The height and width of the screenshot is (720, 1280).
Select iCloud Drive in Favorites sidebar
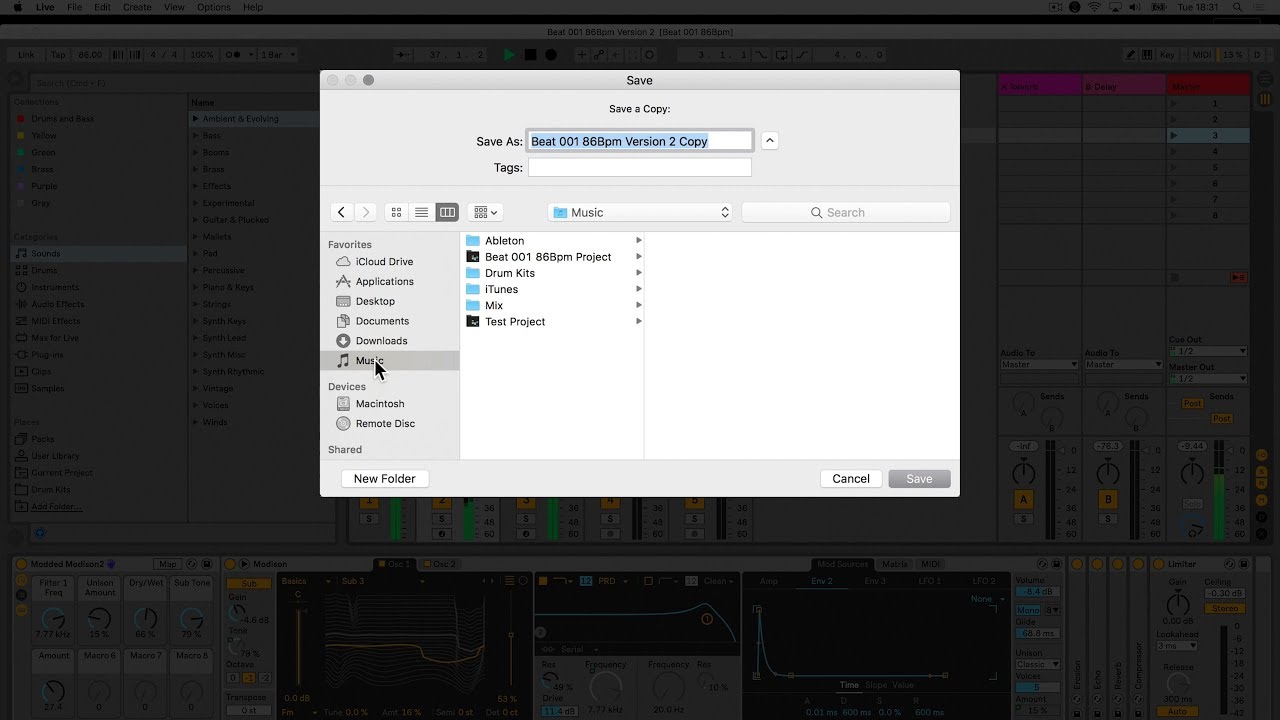[389, 261]
